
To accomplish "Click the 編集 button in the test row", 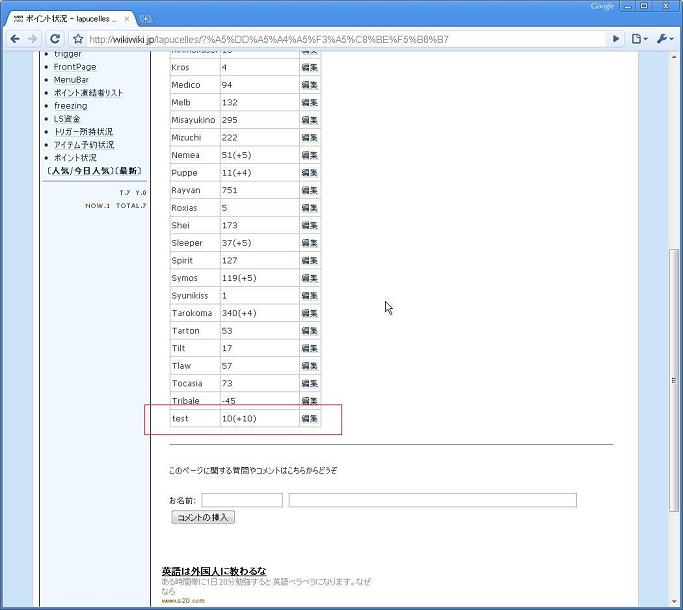I will pyautogui.click(x=309, y=418).
